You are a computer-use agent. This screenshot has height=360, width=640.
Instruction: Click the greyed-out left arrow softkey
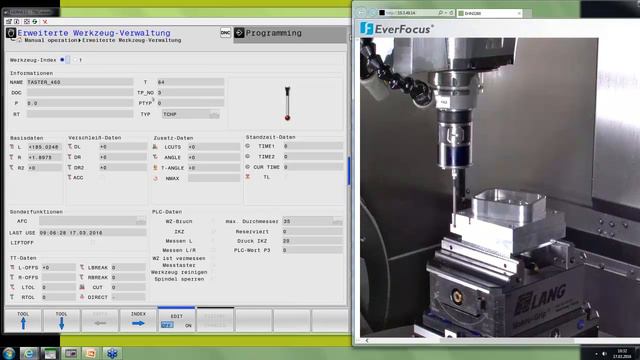(100, 320)
